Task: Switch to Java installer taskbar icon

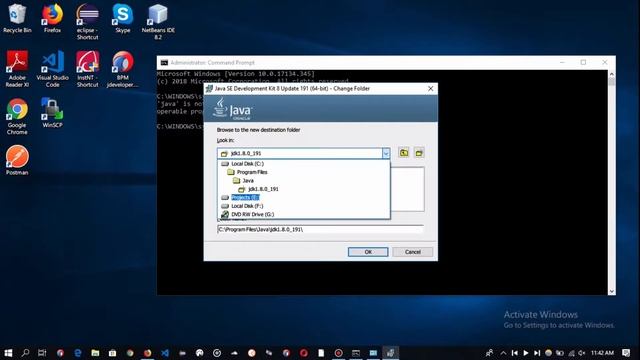Action: pyautogui.click(x=390, y=353)
